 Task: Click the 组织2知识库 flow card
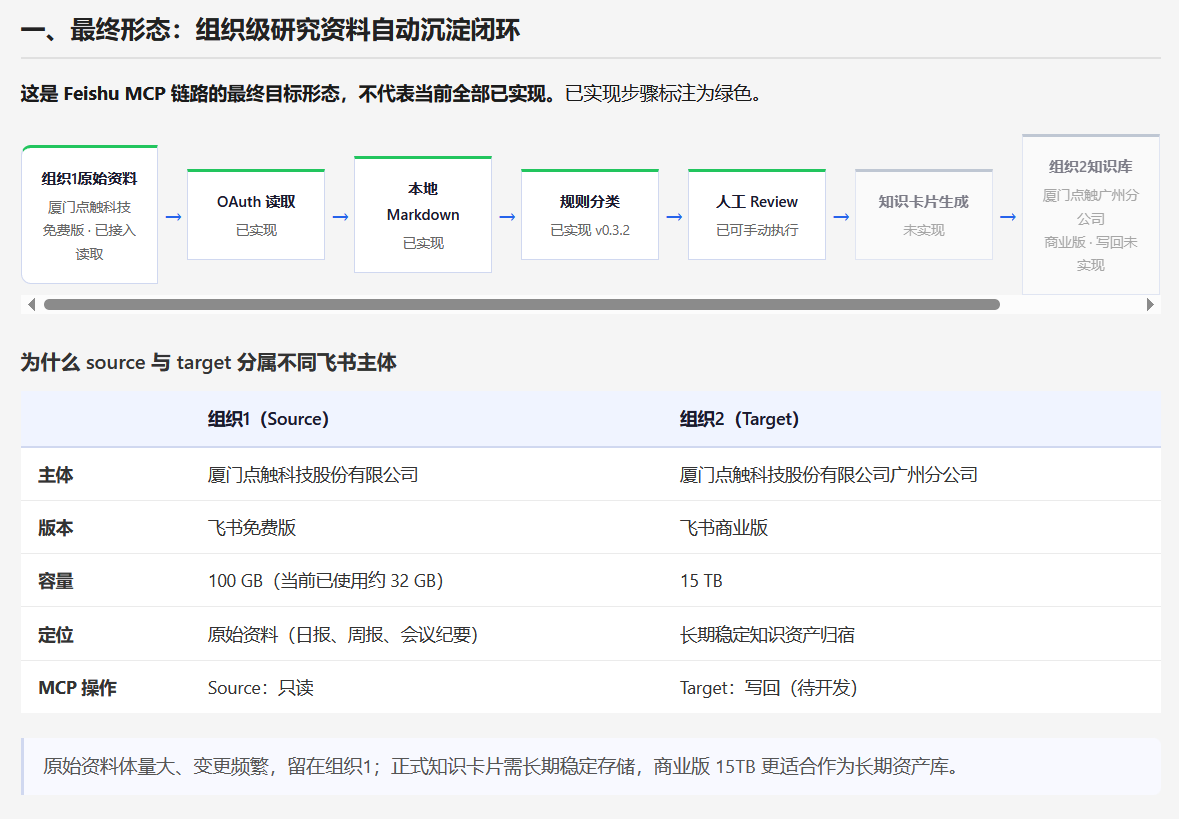1090,214
